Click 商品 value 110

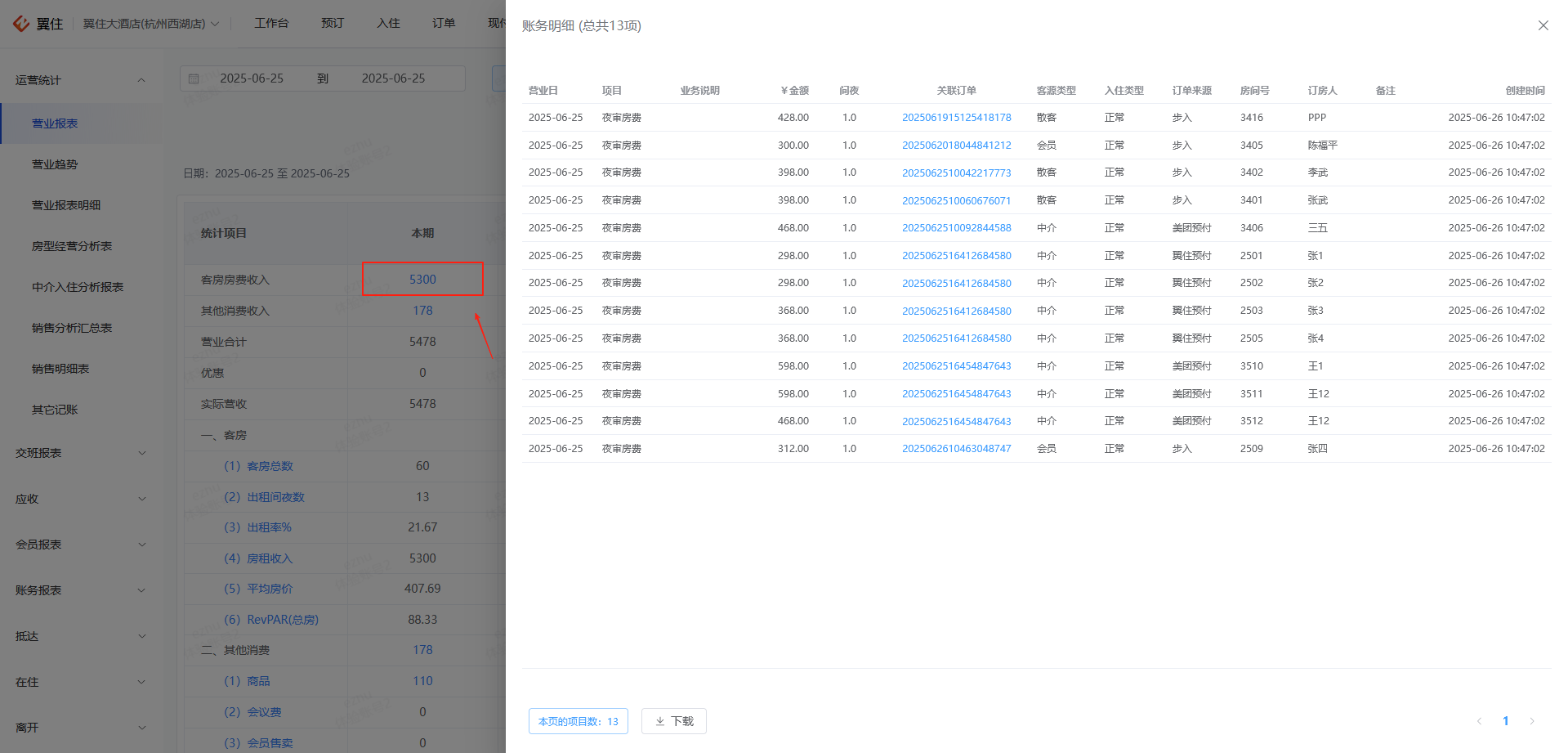click(x=422, y=681)
